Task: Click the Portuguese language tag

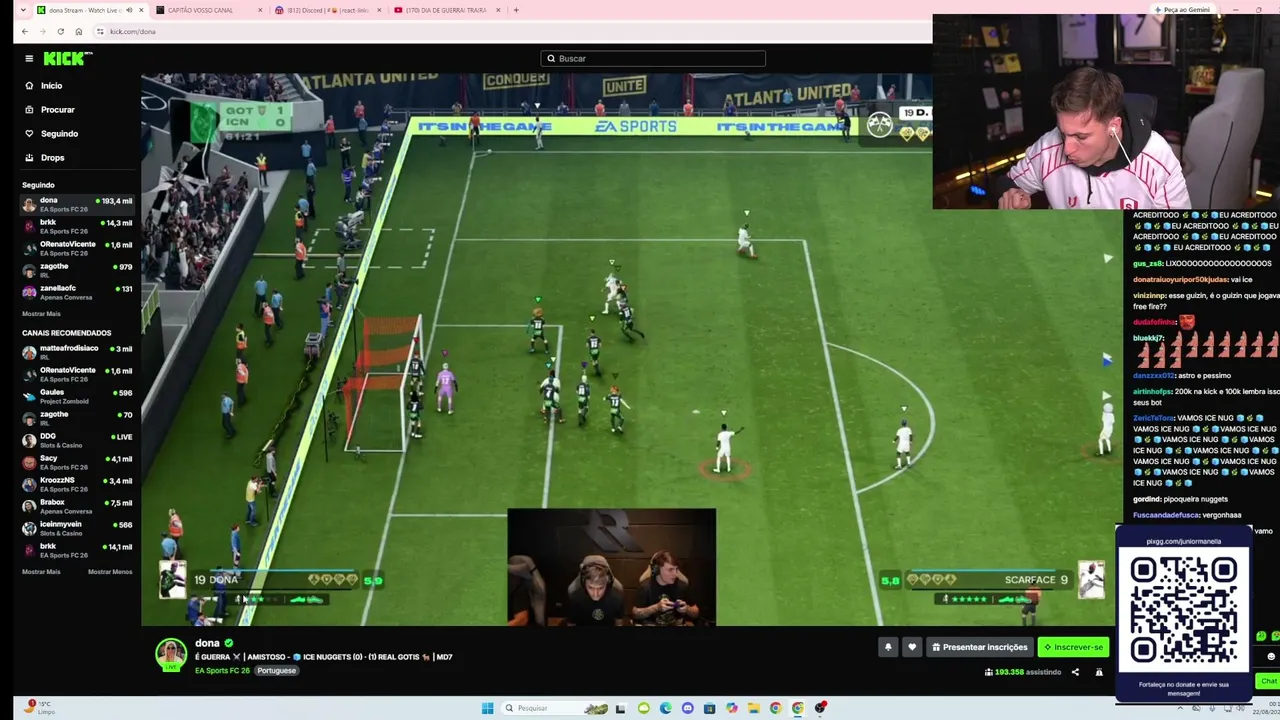Action: pyautogui.click(x=276, y=670)
